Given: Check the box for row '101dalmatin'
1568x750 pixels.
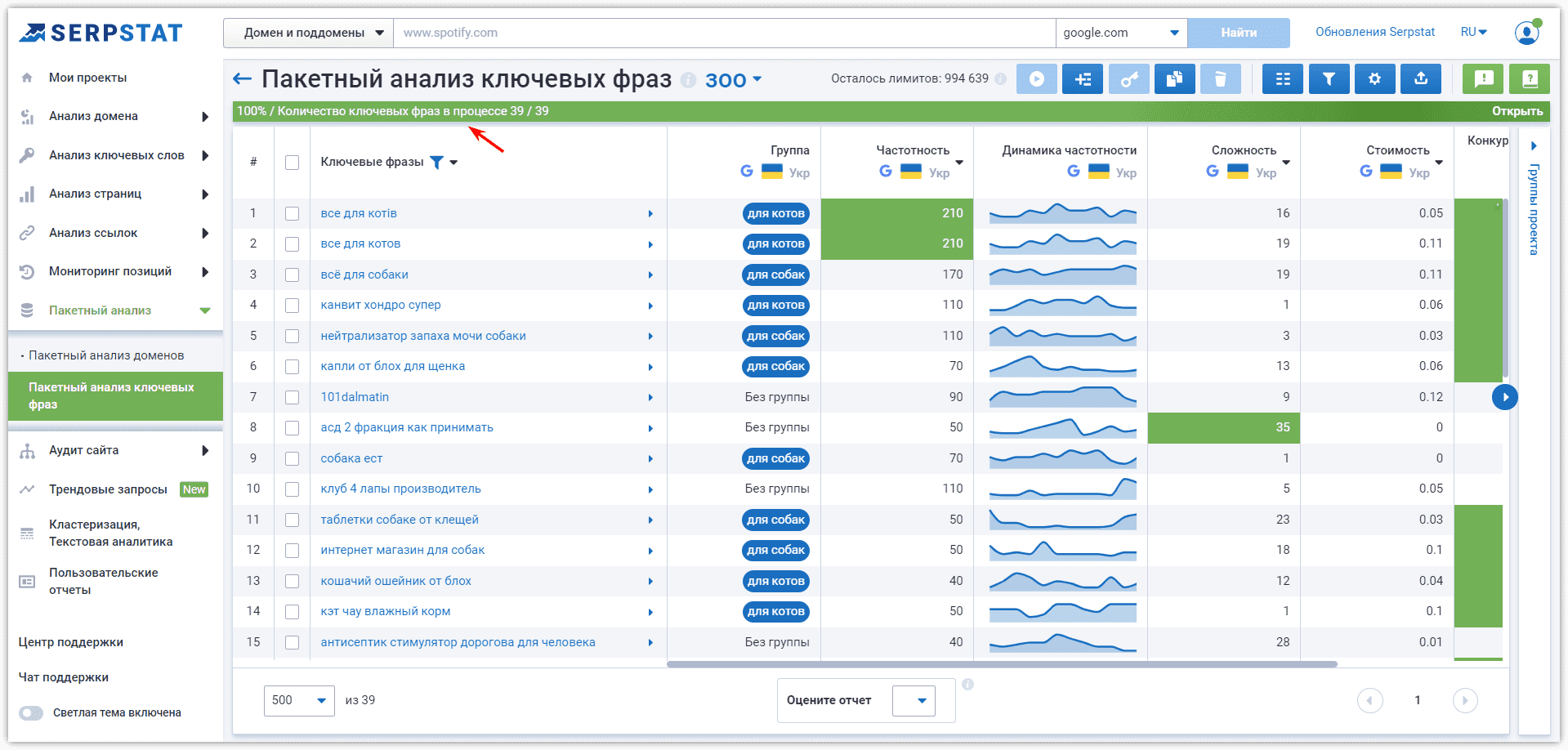Looking at the screenshot, I should (292, 397).
